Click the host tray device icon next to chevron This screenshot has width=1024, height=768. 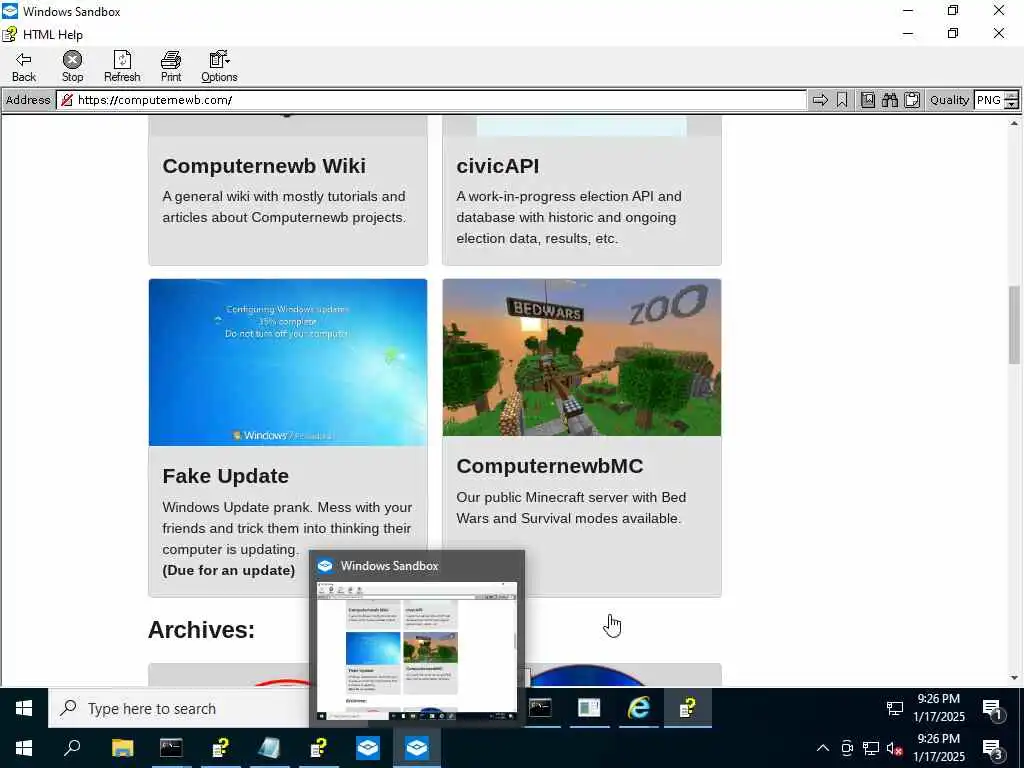click(847, 748)
